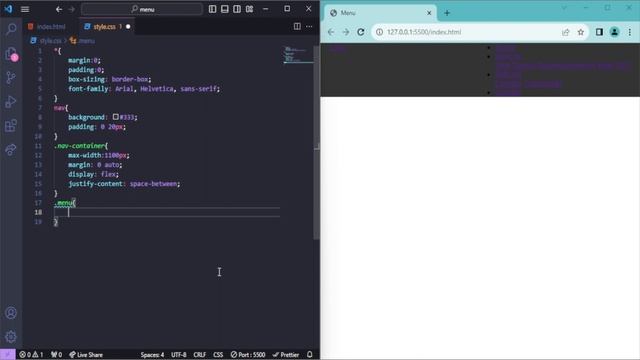Toggle bottom panel layout icon

click(224, 9)
